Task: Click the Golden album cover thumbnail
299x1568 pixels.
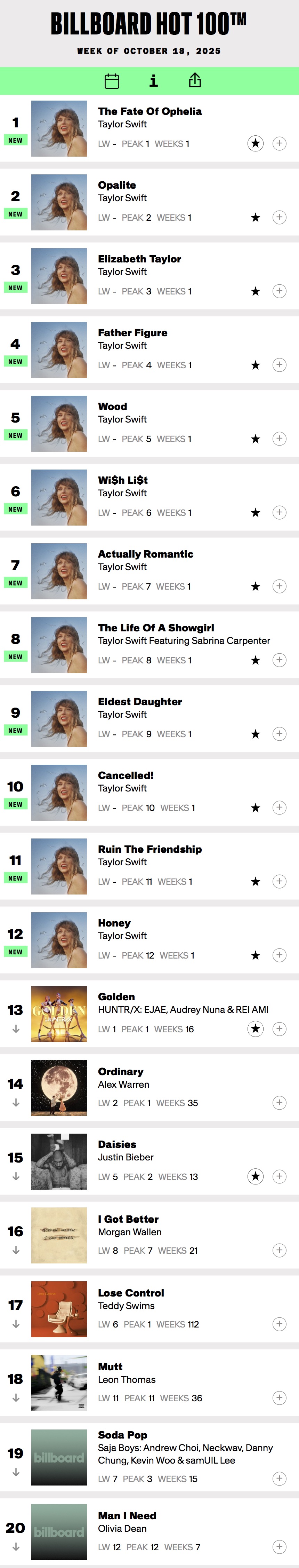Action: 59,1014
